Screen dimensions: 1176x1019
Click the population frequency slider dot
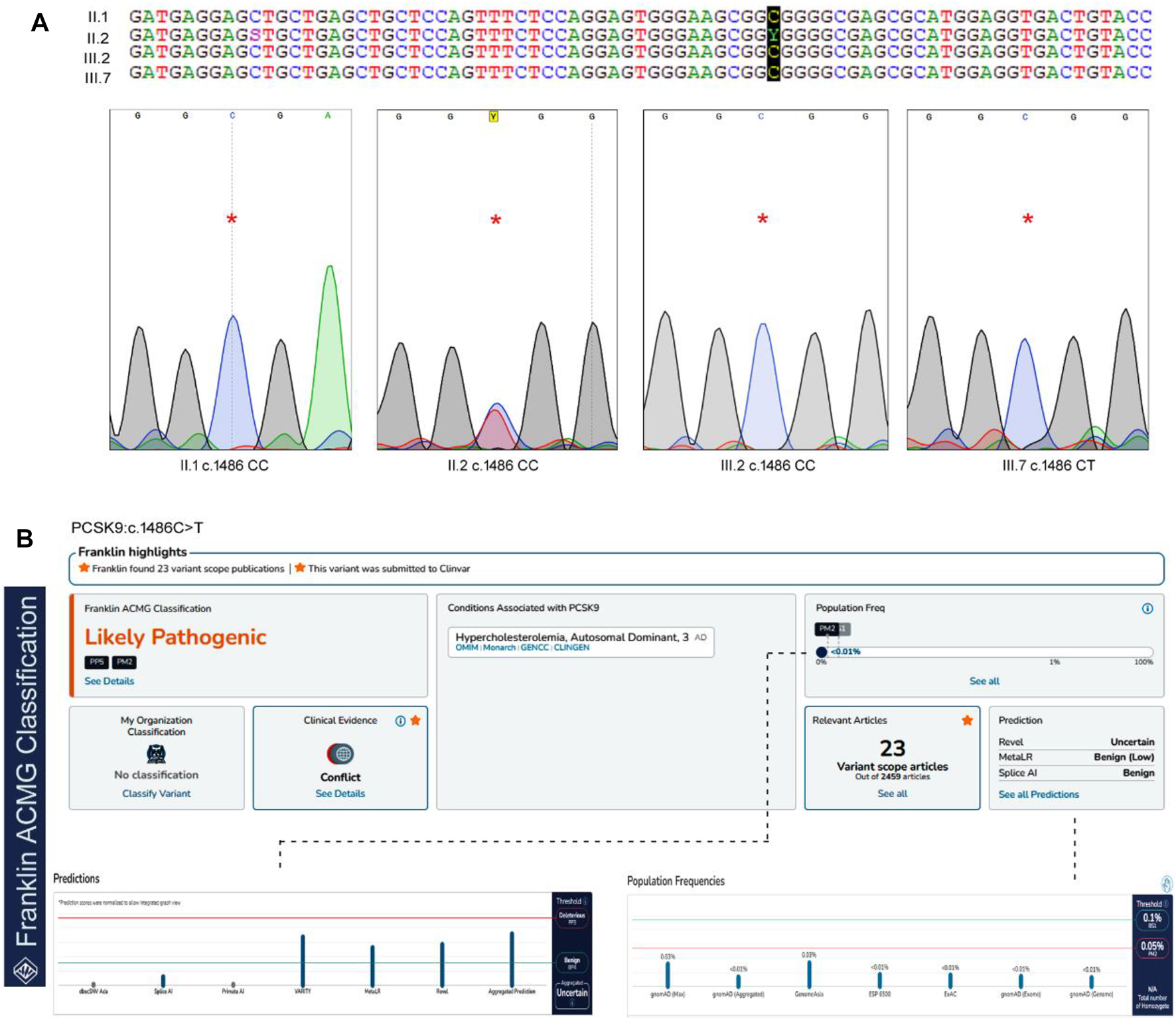pyautogui.click(x=821, y=652)
